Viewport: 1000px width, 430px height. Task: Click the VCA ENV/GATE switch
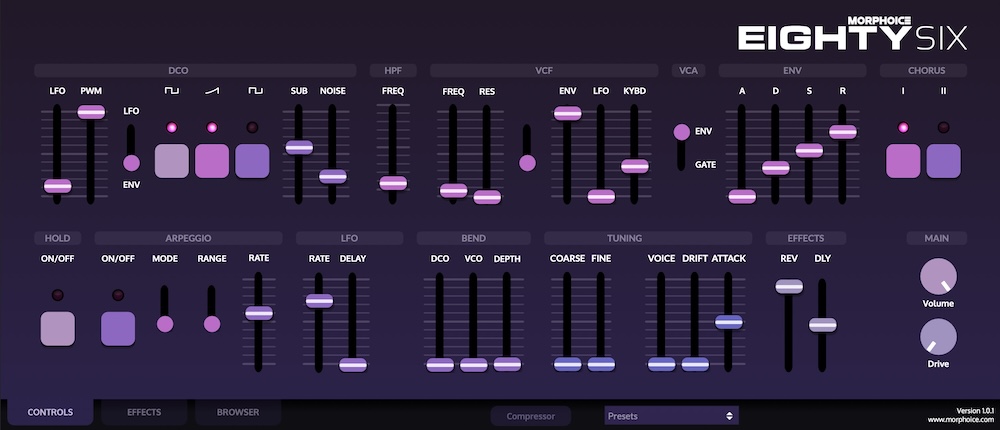tap(682, 132)
